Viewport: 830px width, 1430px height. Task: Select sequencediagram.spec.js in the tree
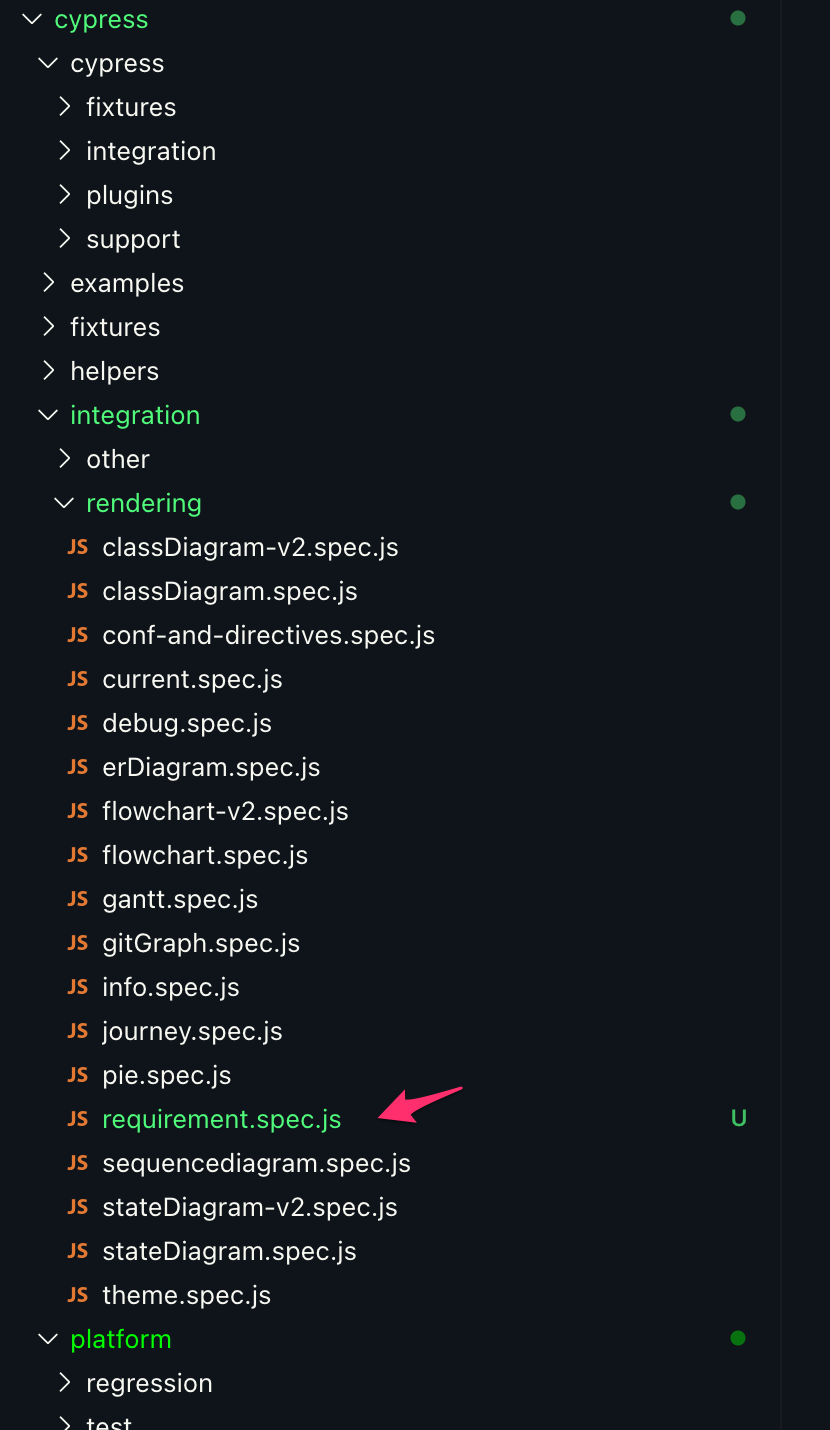click(x=256, y=1163)
